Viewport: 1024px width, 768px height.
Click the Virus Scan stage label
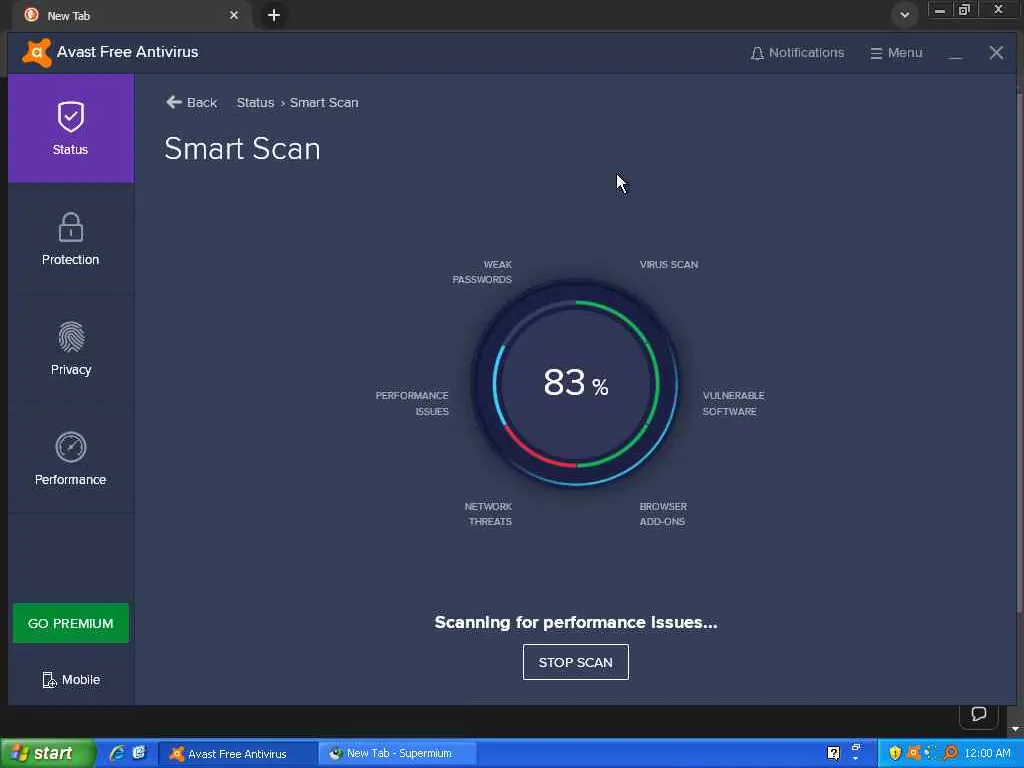[x=669, y=264]
